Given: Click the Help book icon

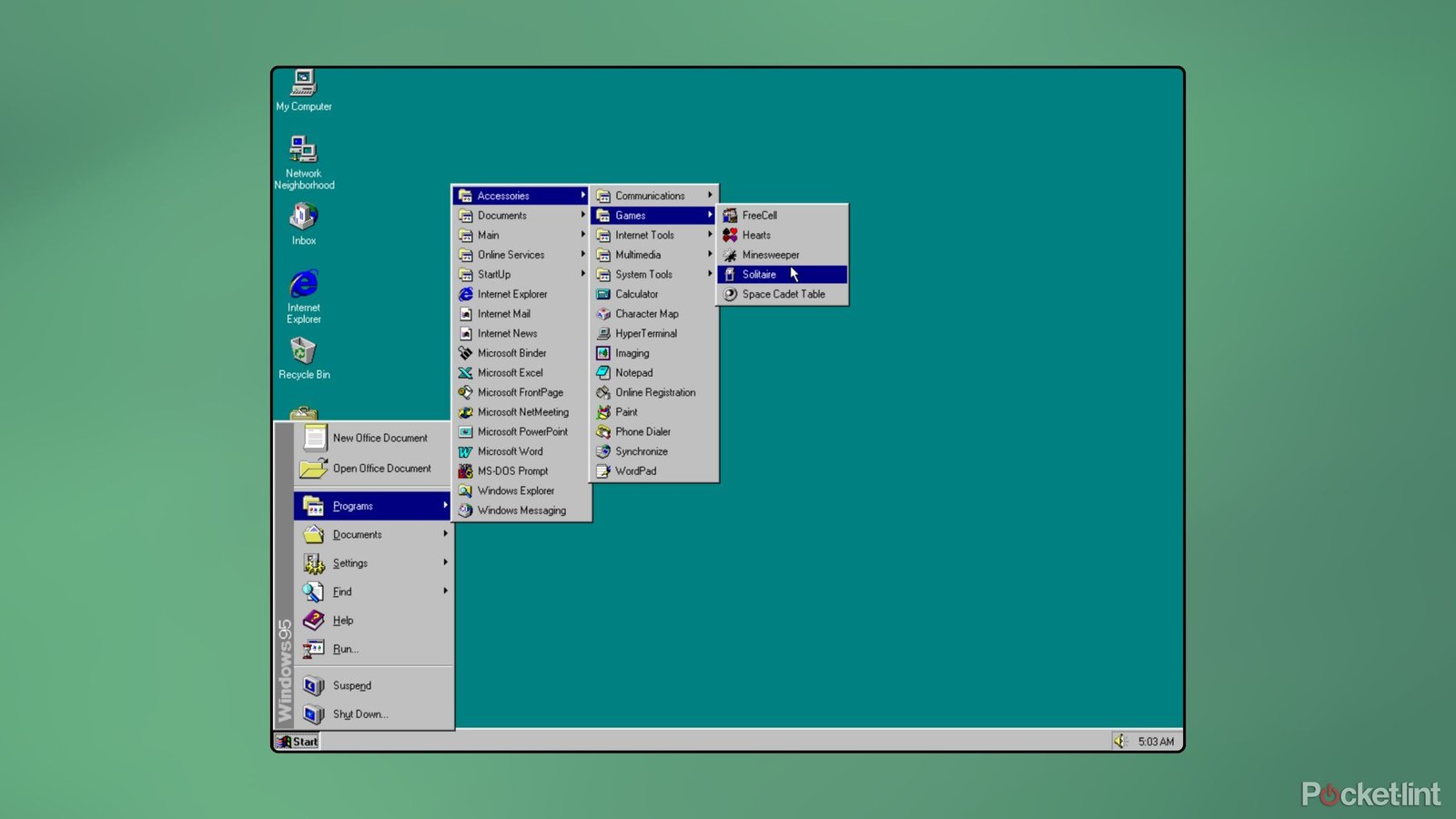Looking at the screenshot, I should (x=313, y=621).
